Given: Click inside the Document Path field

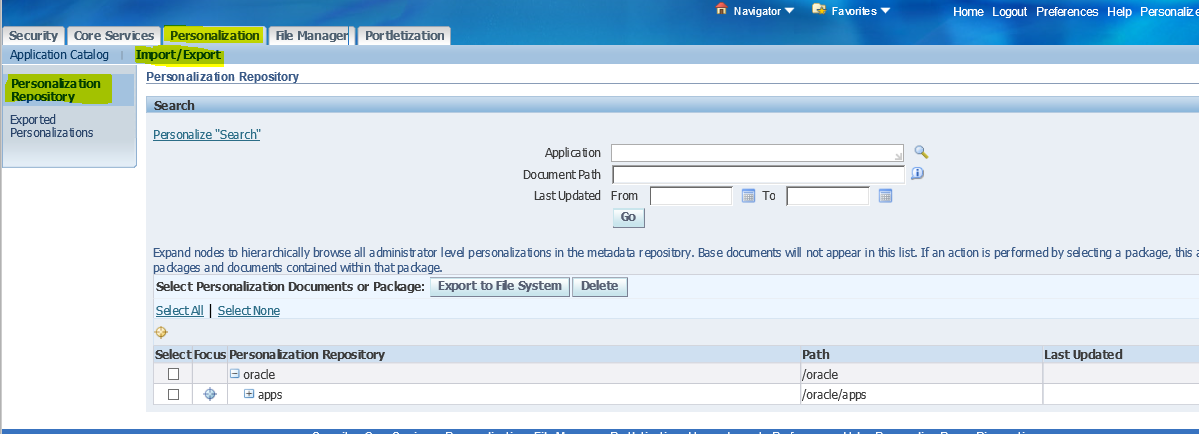Looking at the screenshot, I should (x=758, y=174).
